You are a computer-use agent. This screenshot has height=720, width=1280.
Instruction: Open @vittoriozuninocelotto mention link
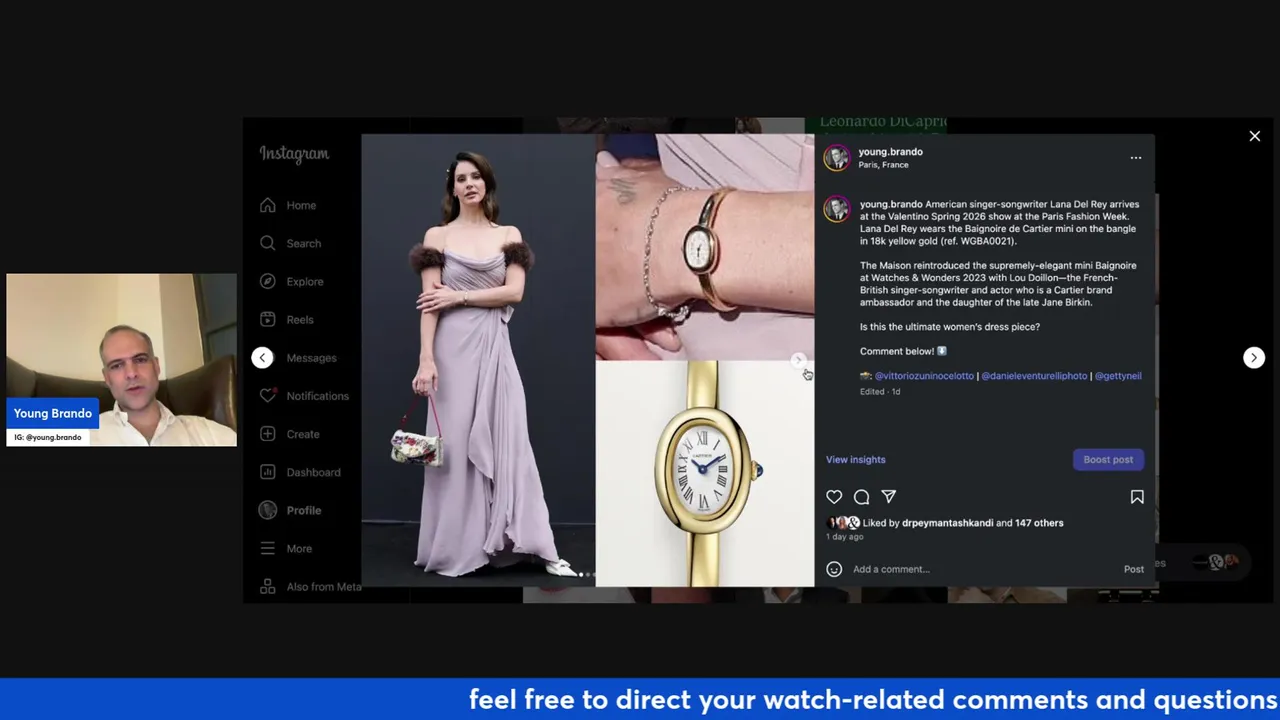(924, 376)
